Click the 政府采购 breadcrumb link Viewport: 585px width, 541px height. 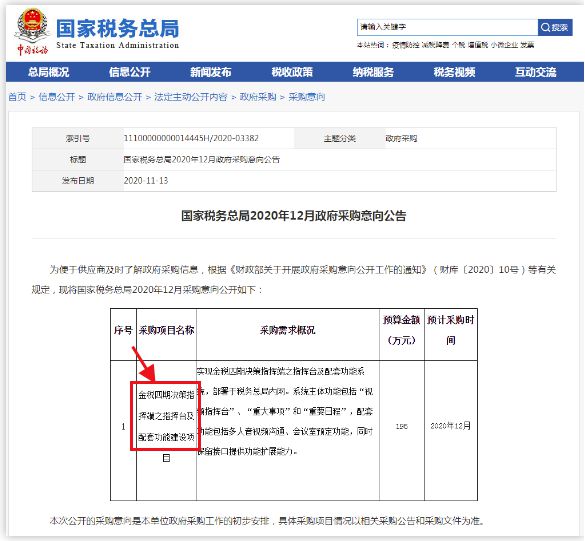coord(258,97)
